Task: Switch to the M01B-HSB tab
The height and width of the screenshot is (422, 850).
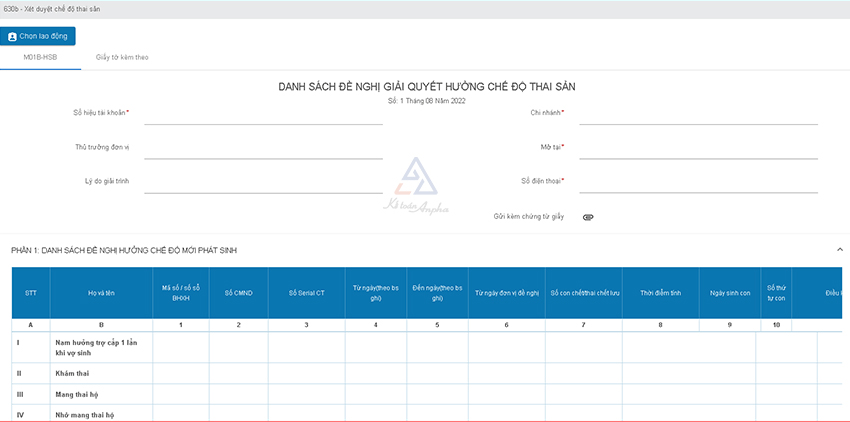Action: (40, 57)
